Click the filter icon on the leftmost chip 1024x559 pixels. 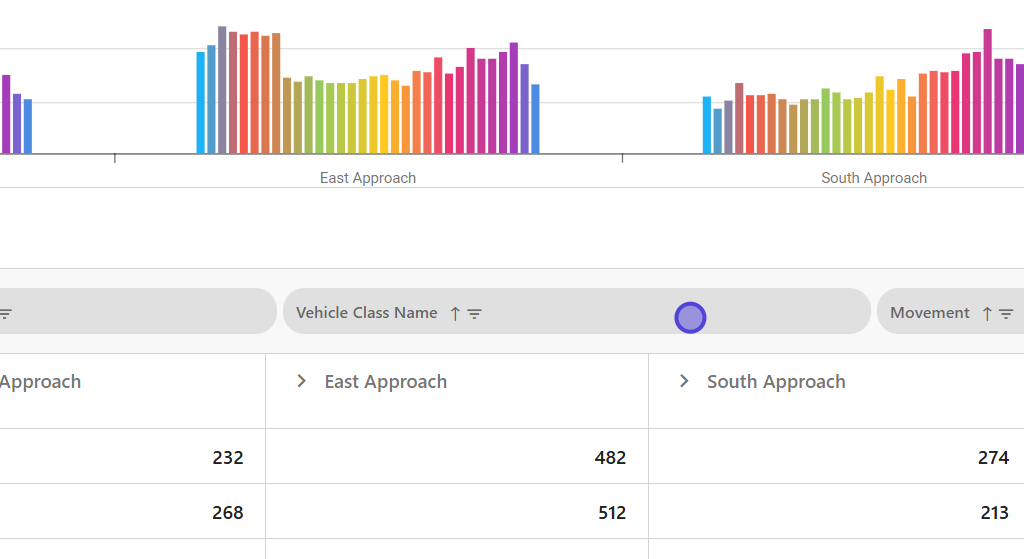click(x=5, y=314)
